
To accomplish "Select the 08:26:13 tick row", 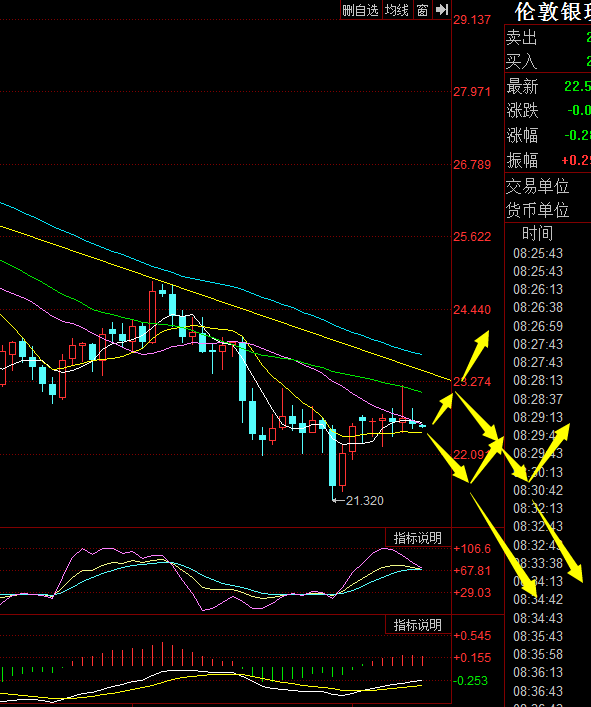I will click(538, 289).
